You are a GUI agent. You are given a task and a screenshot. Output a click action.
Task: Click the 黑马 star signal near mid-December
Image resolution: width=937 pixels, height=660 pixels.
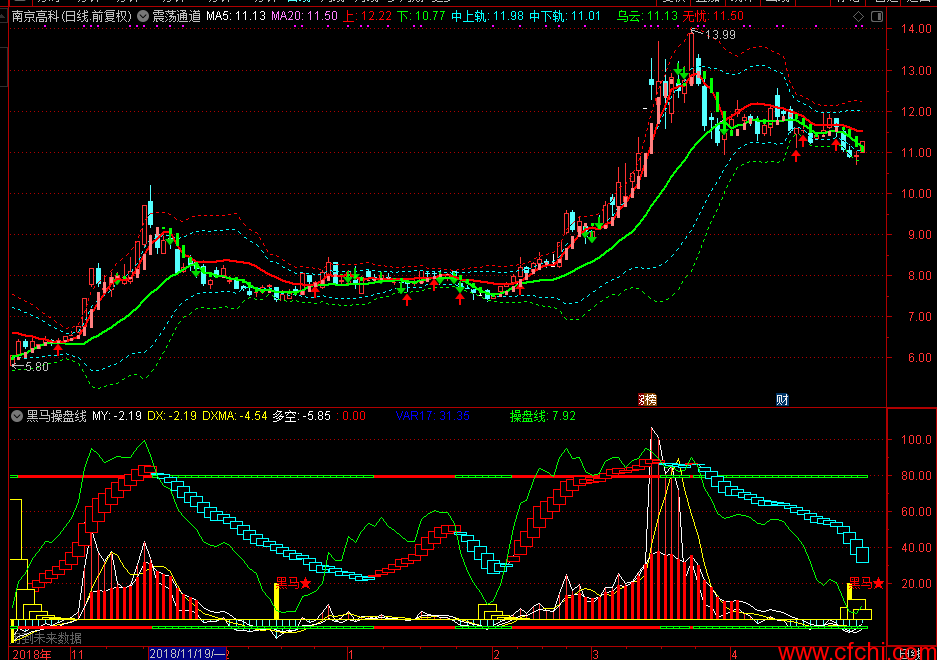click(x=293, y=582)
